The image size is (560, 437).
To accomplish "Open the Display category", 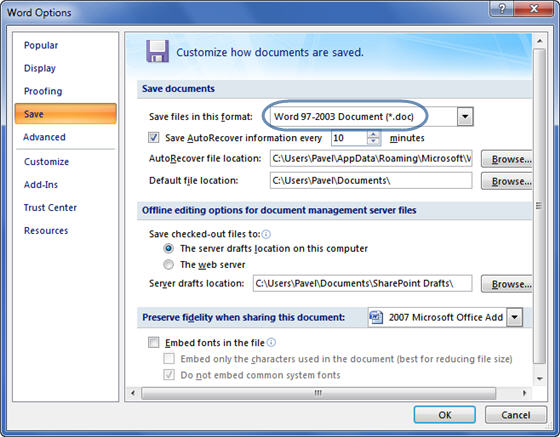I will (40, 68).
